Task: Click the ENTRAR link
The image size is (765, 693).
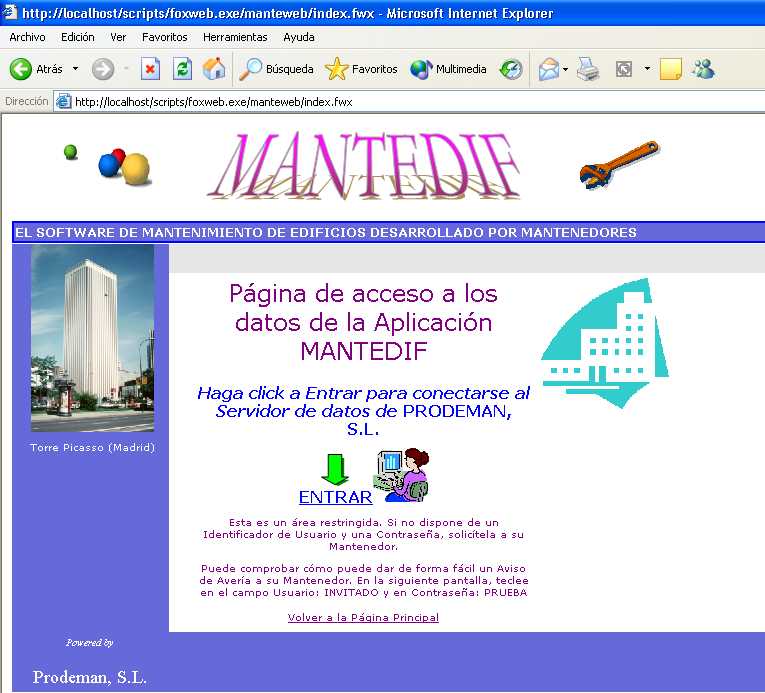Action: click(335, 497)
